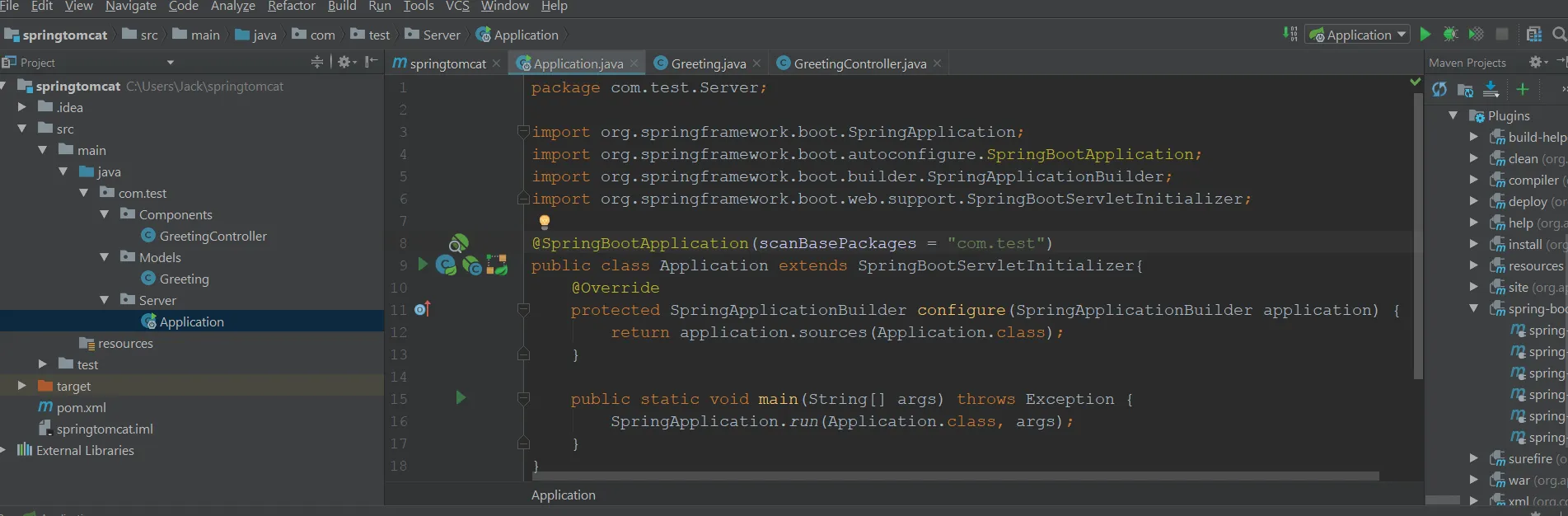1568x516 pixels.
Task: Open Search Everywhere magnifier icon
Action: tap(1559, 35)
